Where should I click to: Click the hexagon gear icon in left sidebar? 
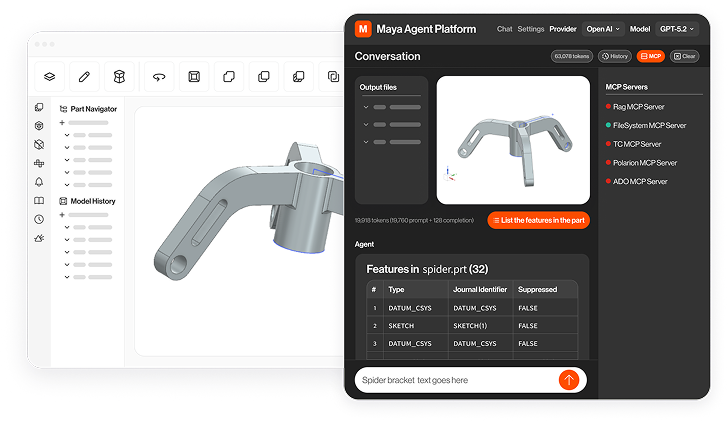pos(39,126)
